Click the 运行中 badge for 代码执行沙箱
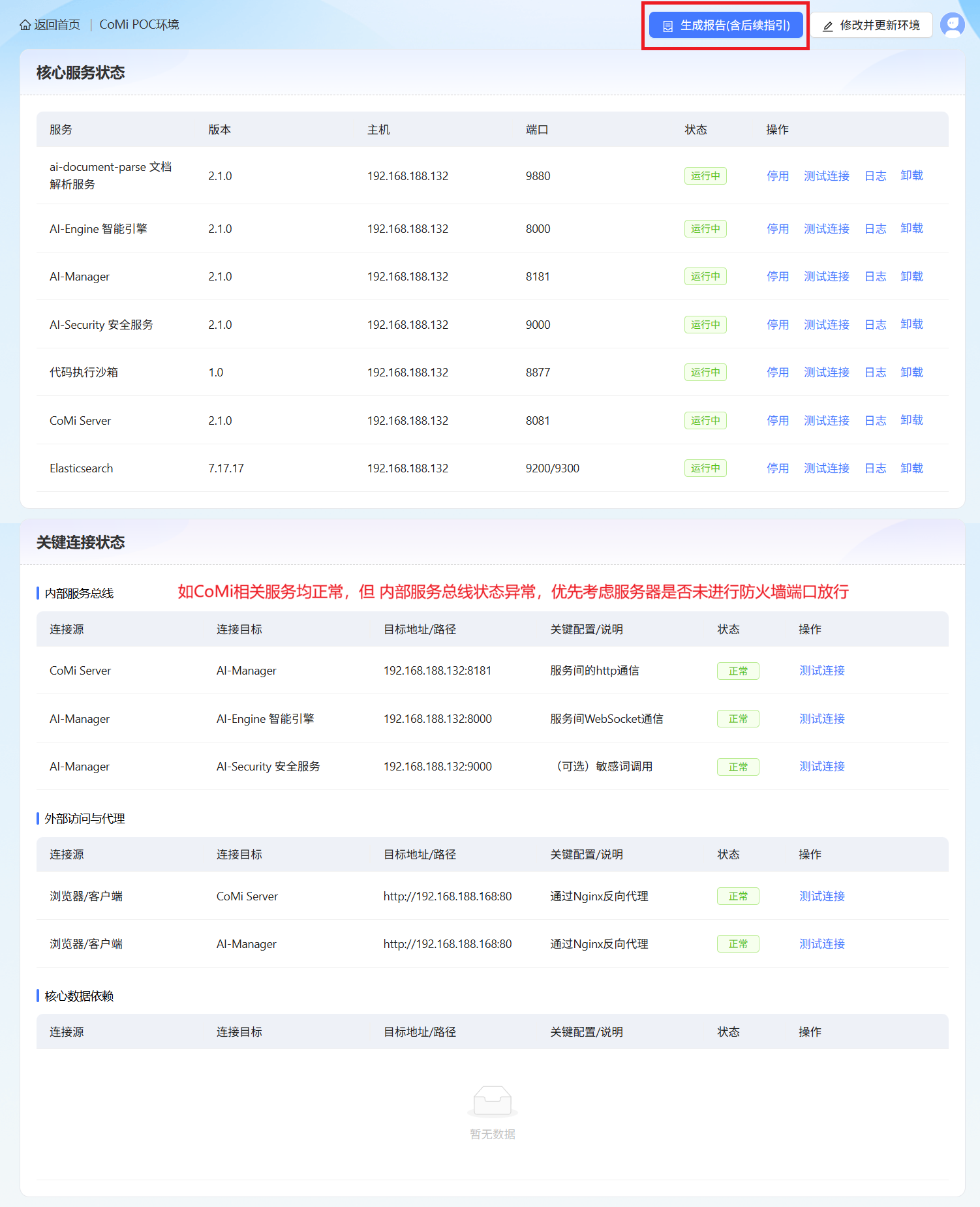The width and height of the screenshot is (980, 1207). coord(705,373)
